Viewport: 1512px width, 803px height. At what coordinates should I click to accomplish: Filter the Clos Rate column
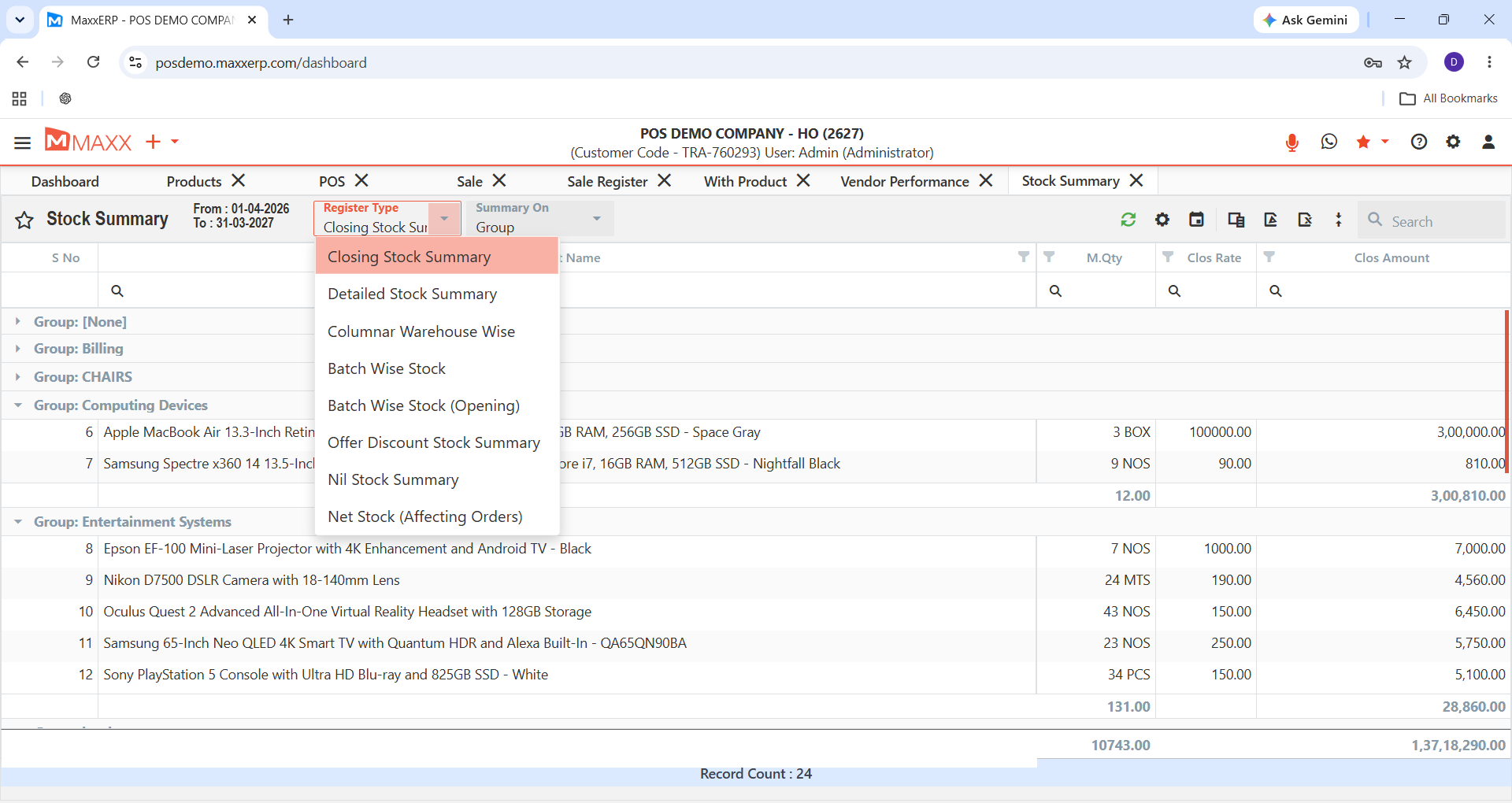pos(1168,257)
